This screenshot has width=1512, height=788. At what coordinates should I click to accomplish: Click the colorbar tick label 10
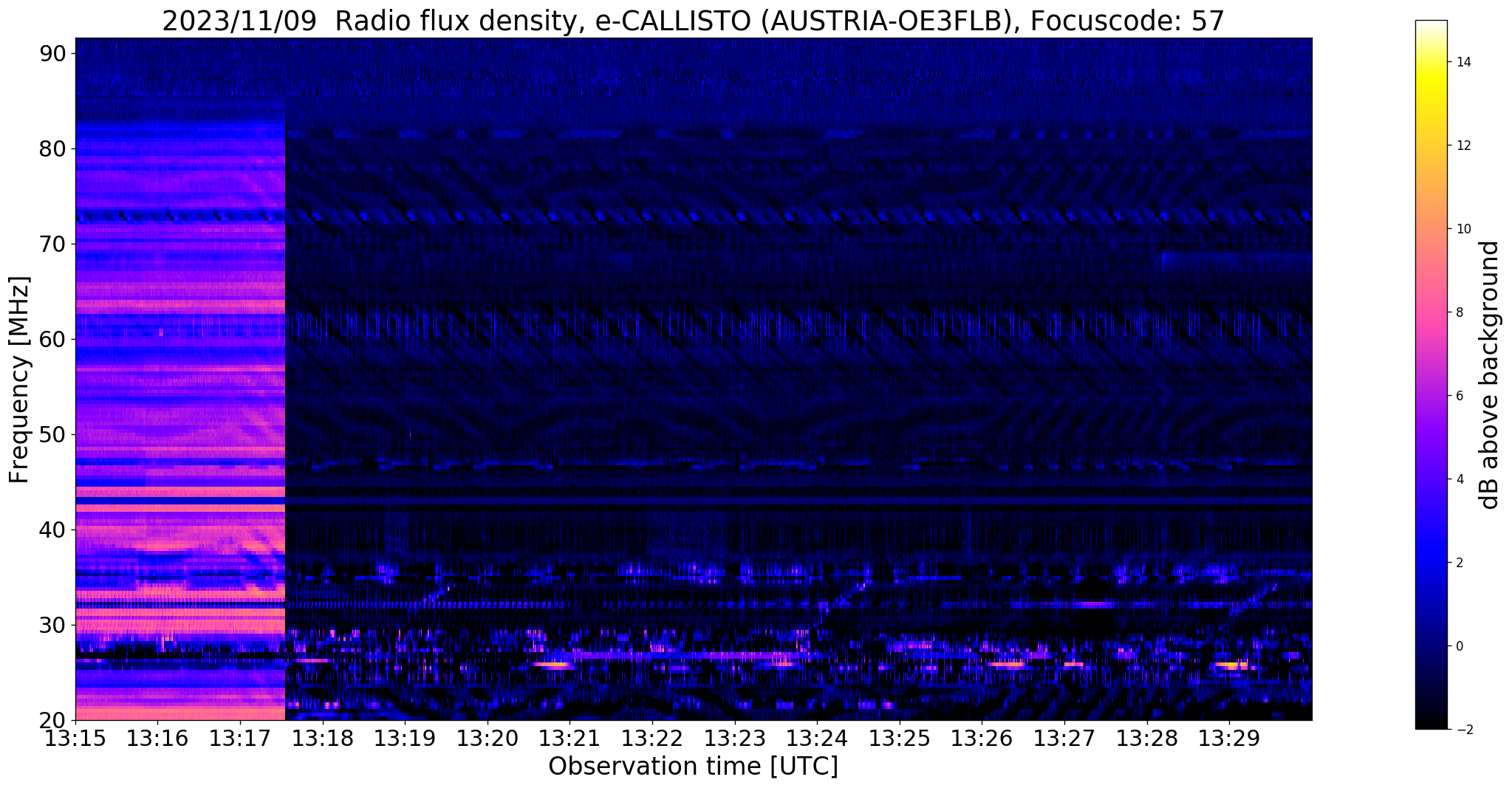pyautogui.click(x=1463, y=229)
